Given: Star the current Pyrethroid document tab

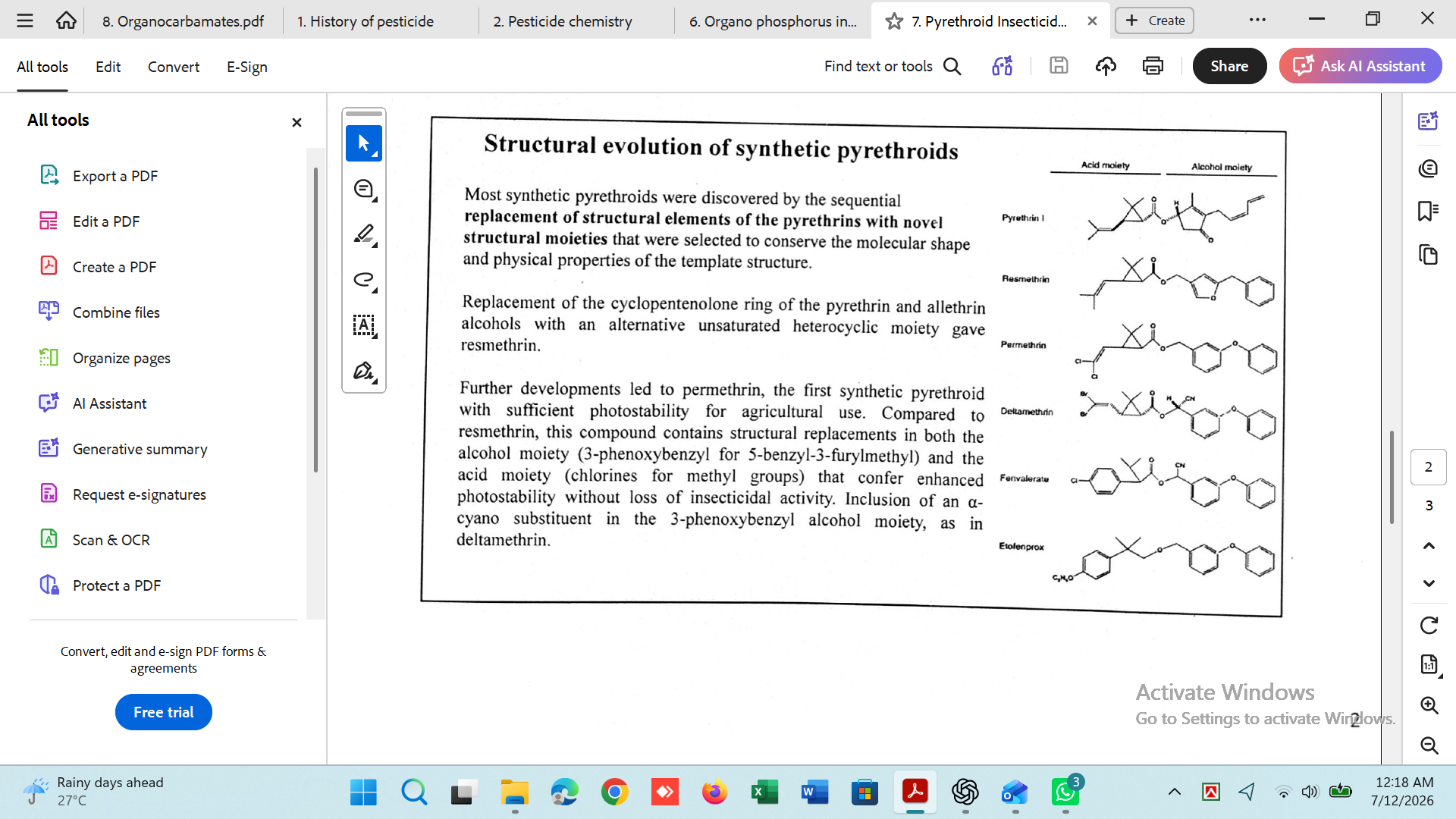Looking at the screenshot, I should point(894,21).
